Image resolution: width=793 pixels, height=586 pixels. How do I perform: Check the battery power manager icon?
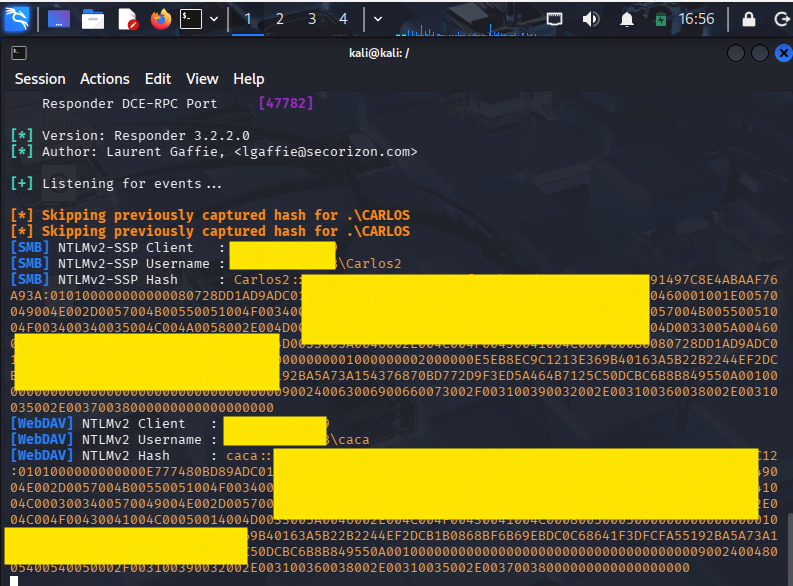[660, 19]
